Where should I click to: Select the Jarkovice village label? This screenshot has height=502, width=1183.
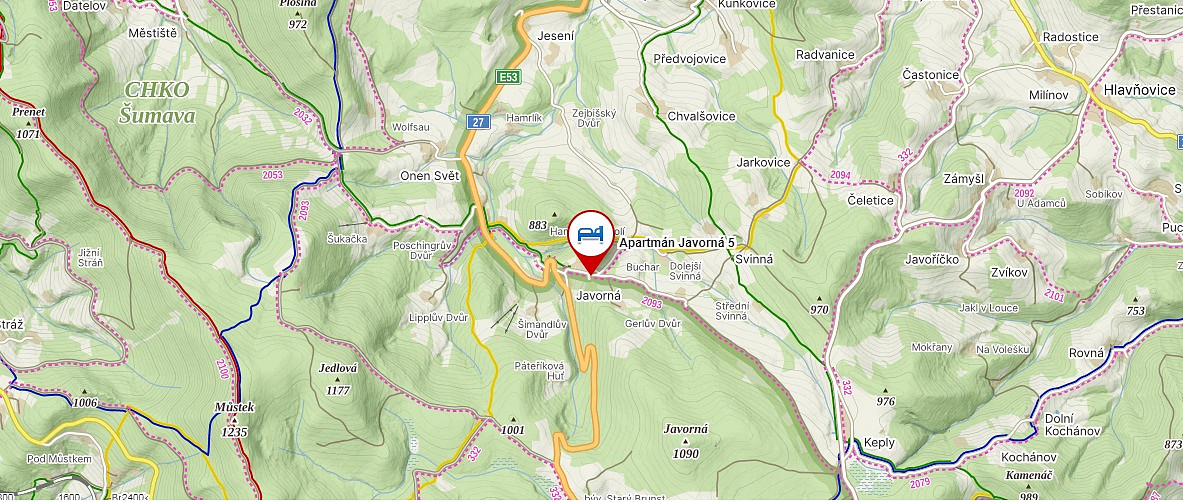point(764,162)
